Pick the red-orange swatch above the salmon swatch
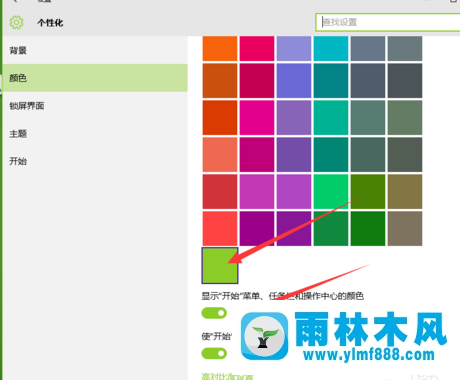The image size is (460, 380). tap(220, 118)
